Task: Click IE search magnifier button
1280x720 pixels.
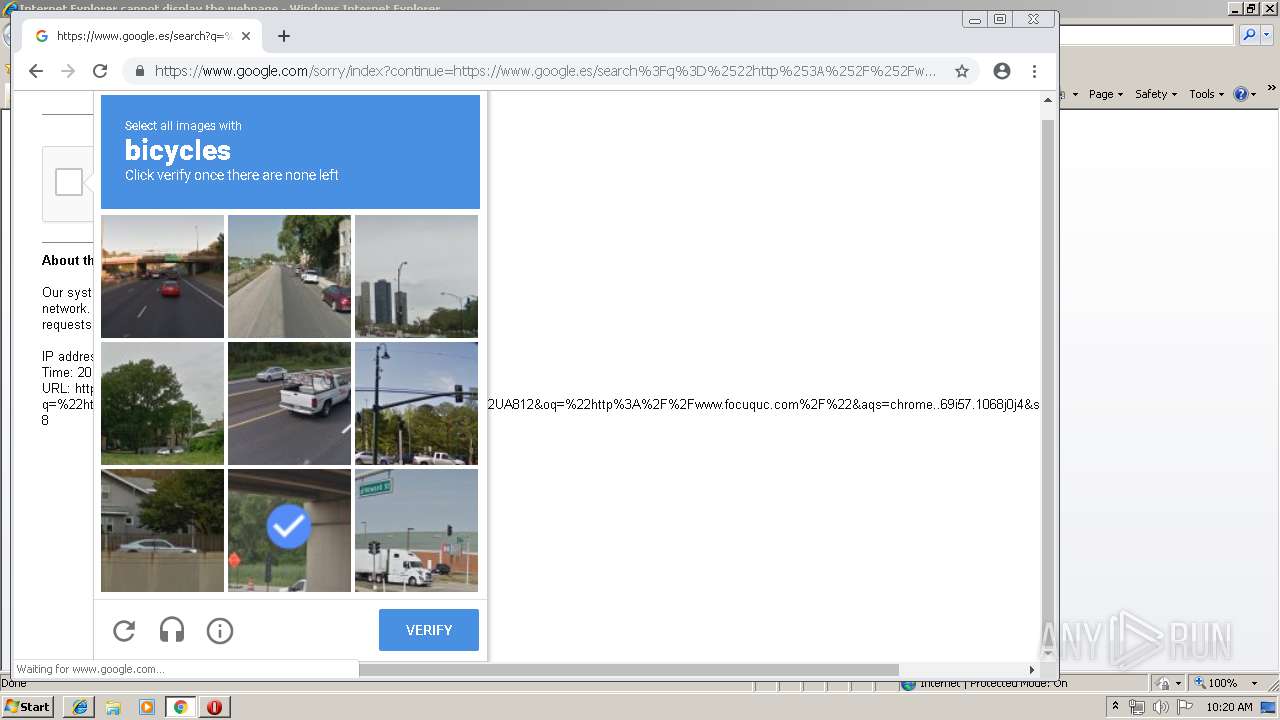Action: pyautogui.click(x=1248, y=35)
